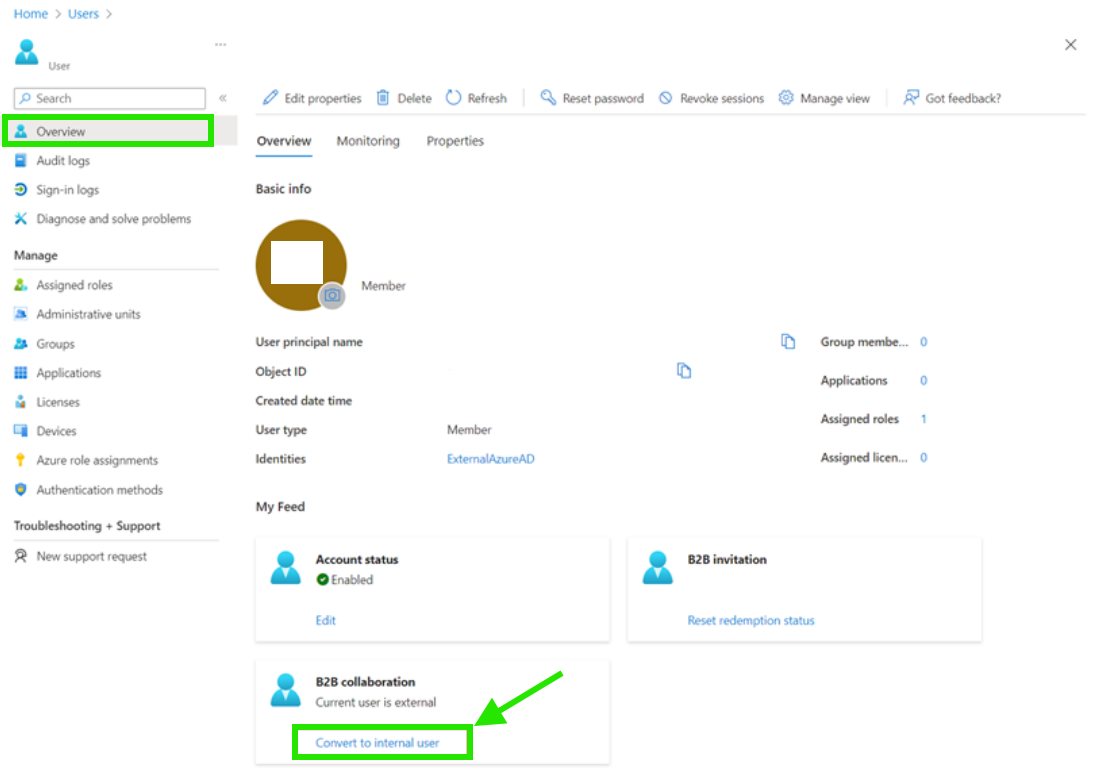Switch to the Monitoring tab
This screenshot has width=1095, height=773.
368,141
